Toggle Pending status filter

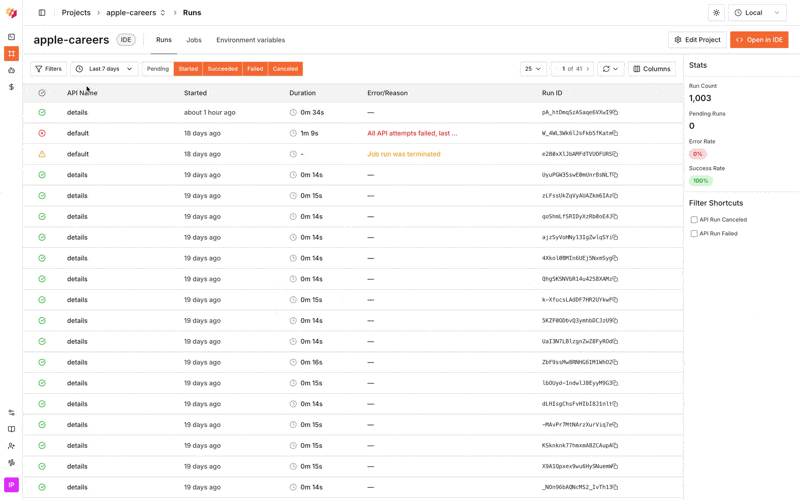click(x=158, y=69)
